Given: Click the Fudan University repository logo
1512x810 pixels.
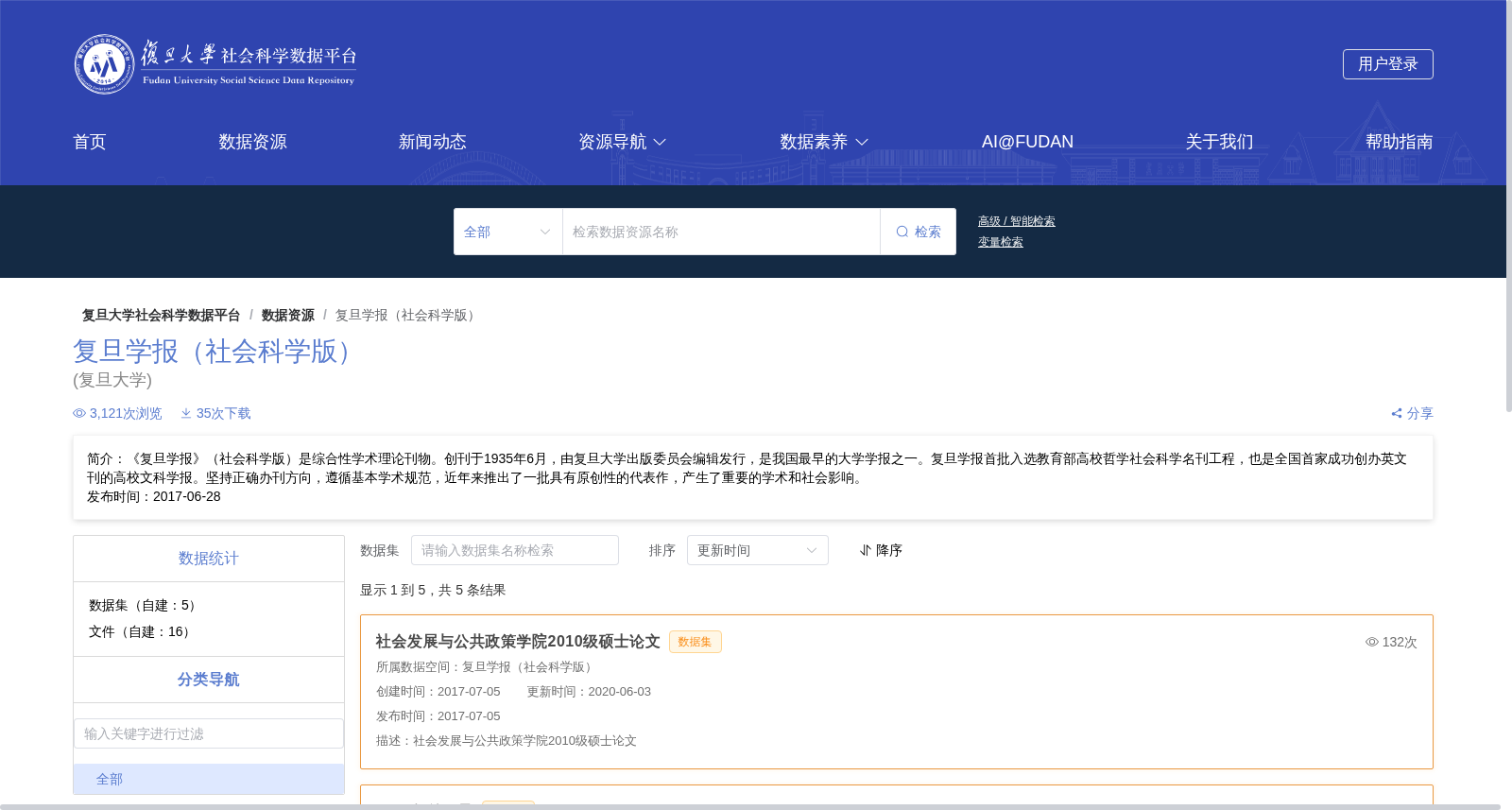Looking at the screenshot, I should point(215,64).
